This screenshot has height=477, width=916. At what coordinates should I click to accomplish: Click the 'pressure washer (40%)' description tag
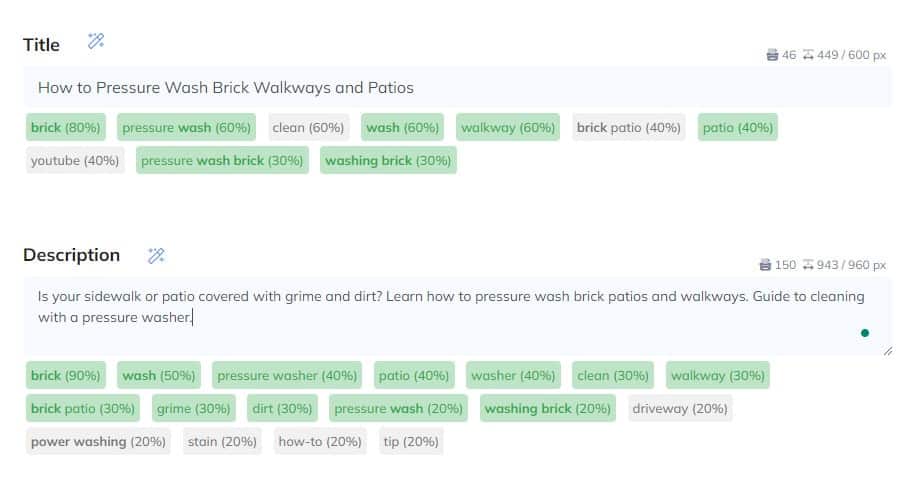tap(287, 375)
